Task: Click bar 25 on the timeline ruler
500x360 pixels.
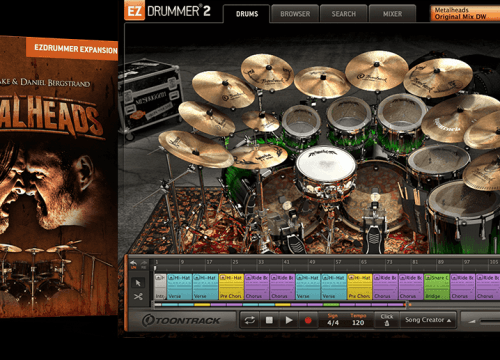Action: click(235, 262)
